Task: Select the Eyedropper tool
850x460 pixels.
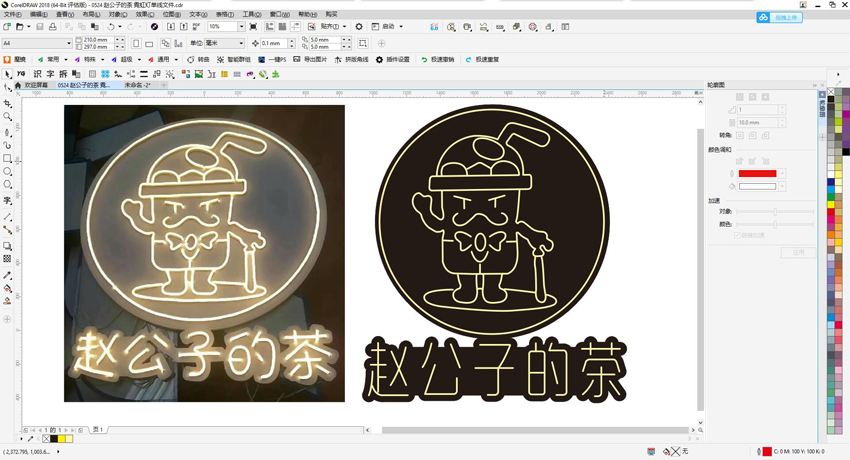Action: pos(7,275)
